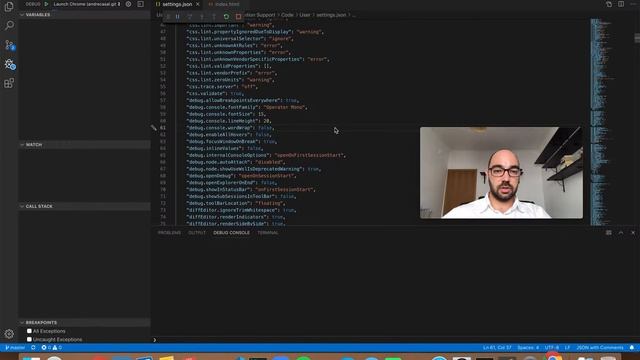This screenshot has height=360, width=640.
Task: Open the Manage gear at sidebar bottom
Action: [9, 334]
